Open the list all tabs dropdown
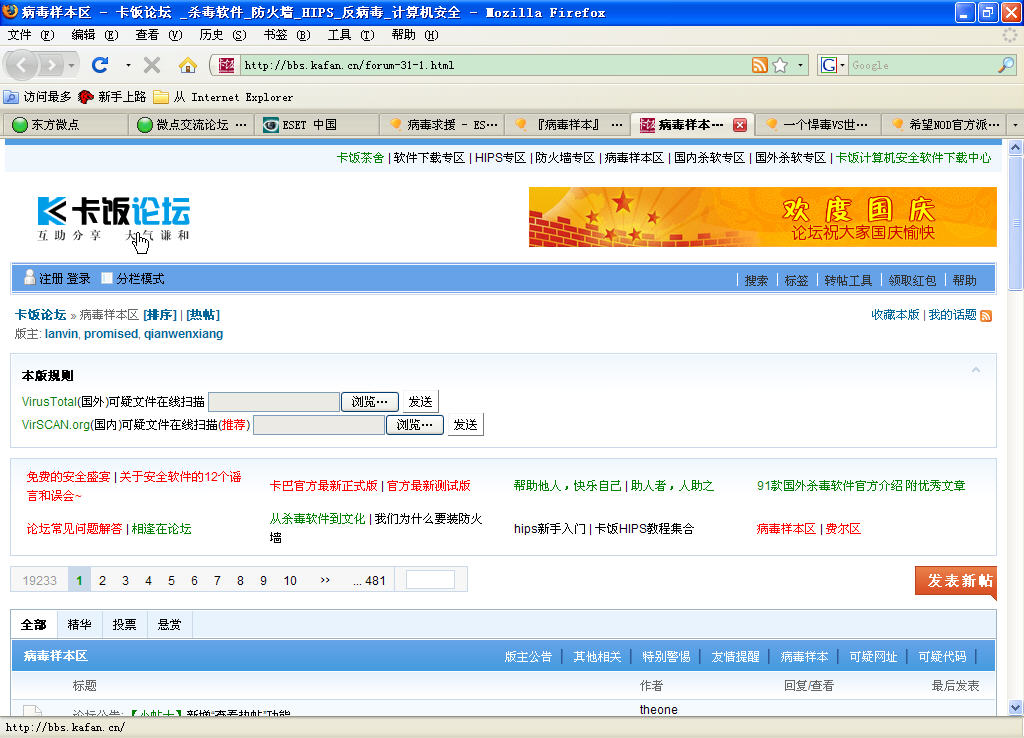 [1015, 125]
